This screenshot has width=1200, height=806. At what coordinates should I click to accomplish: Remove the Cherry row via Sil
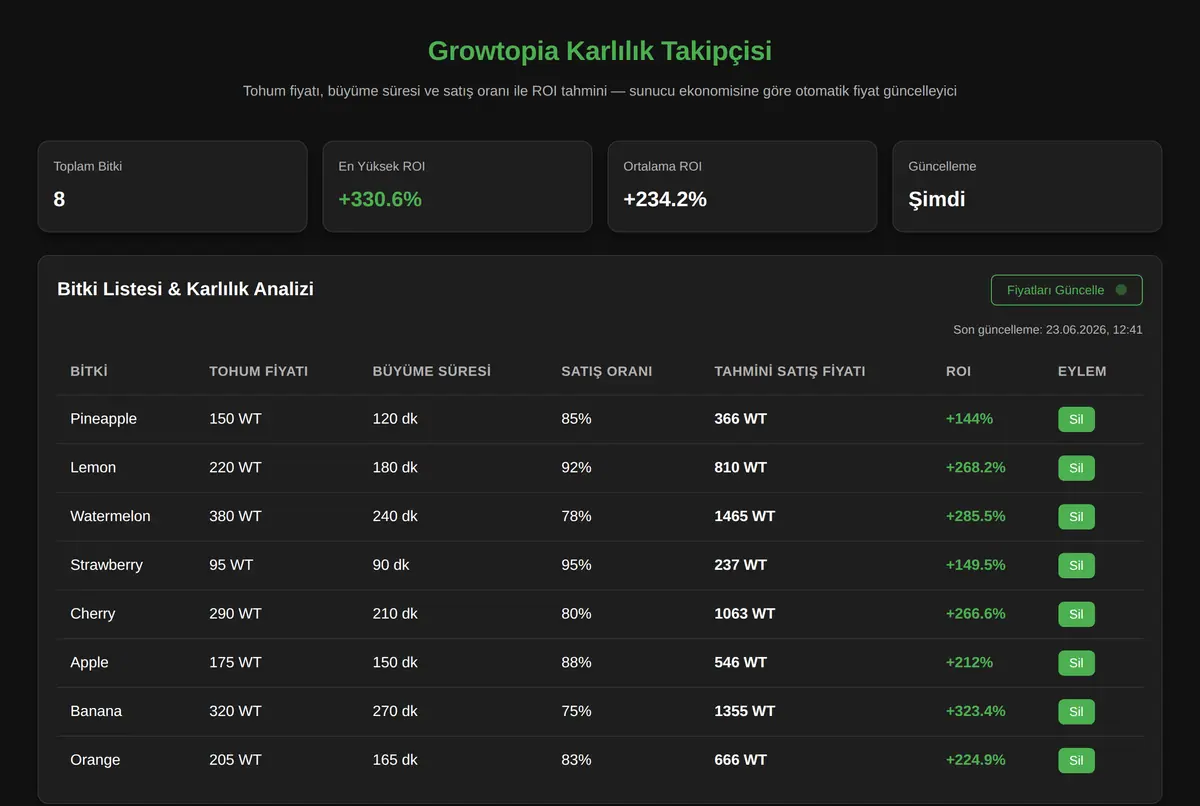[x=1076, y=614]
